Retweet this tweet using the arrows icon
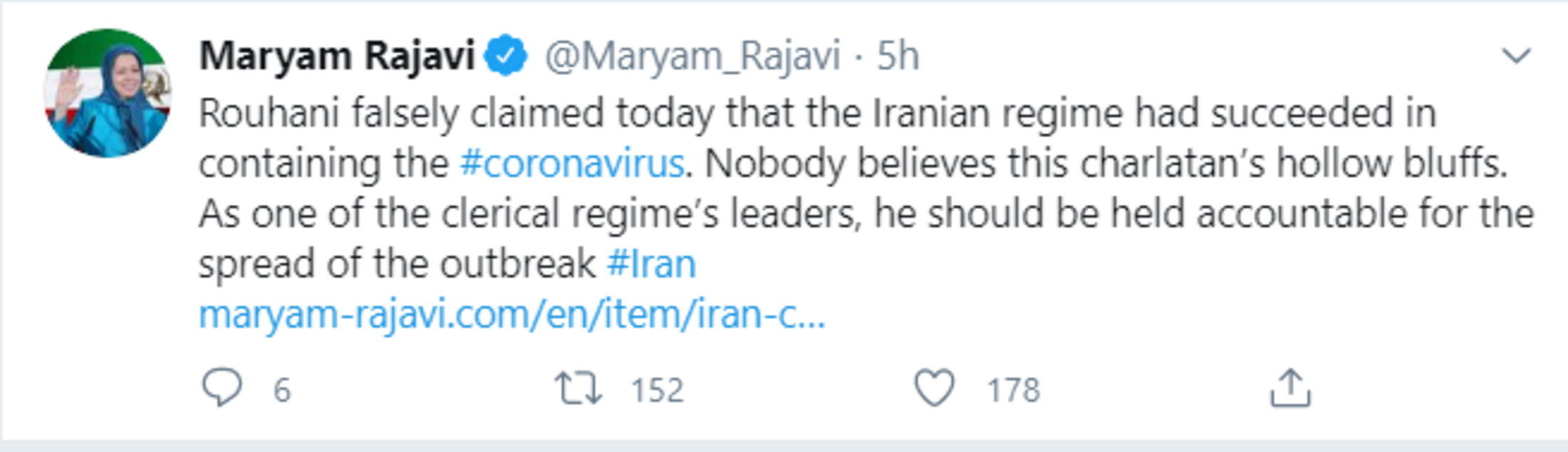The image size is (1568, 452). pos(578,389)
